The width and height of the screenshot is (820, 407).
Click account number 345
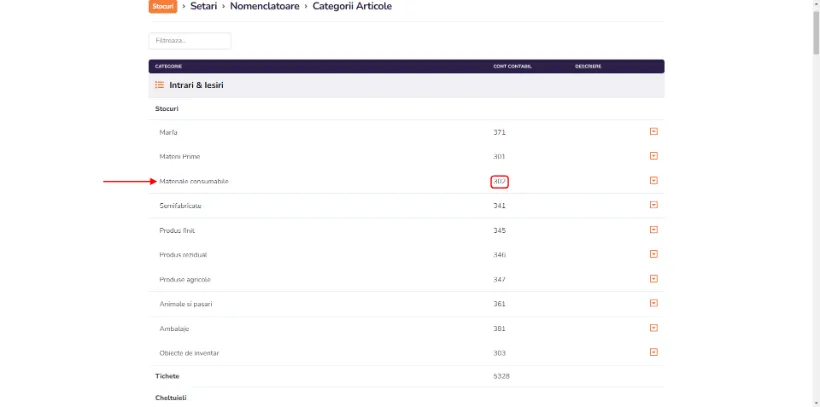click(499, 230)
